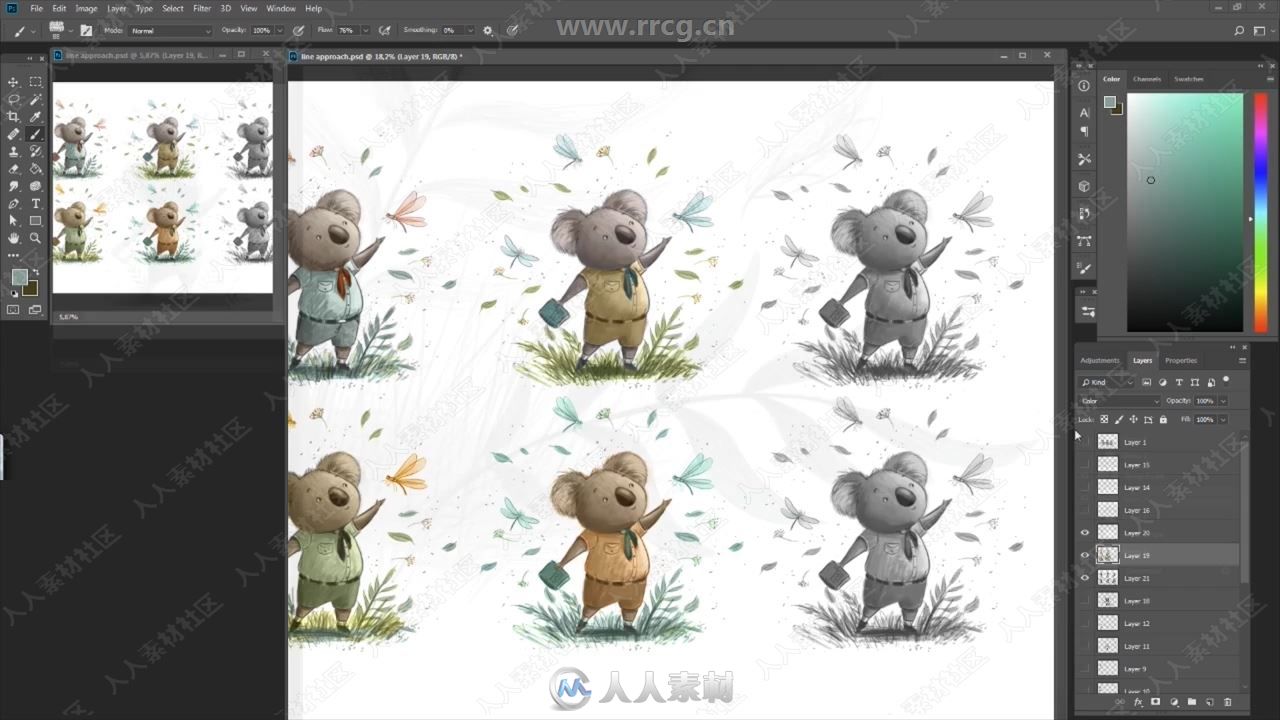Select the Crop tool
Image resolution: width=1280 pixels, height=720 pixels.
click(x=13, y=117)
